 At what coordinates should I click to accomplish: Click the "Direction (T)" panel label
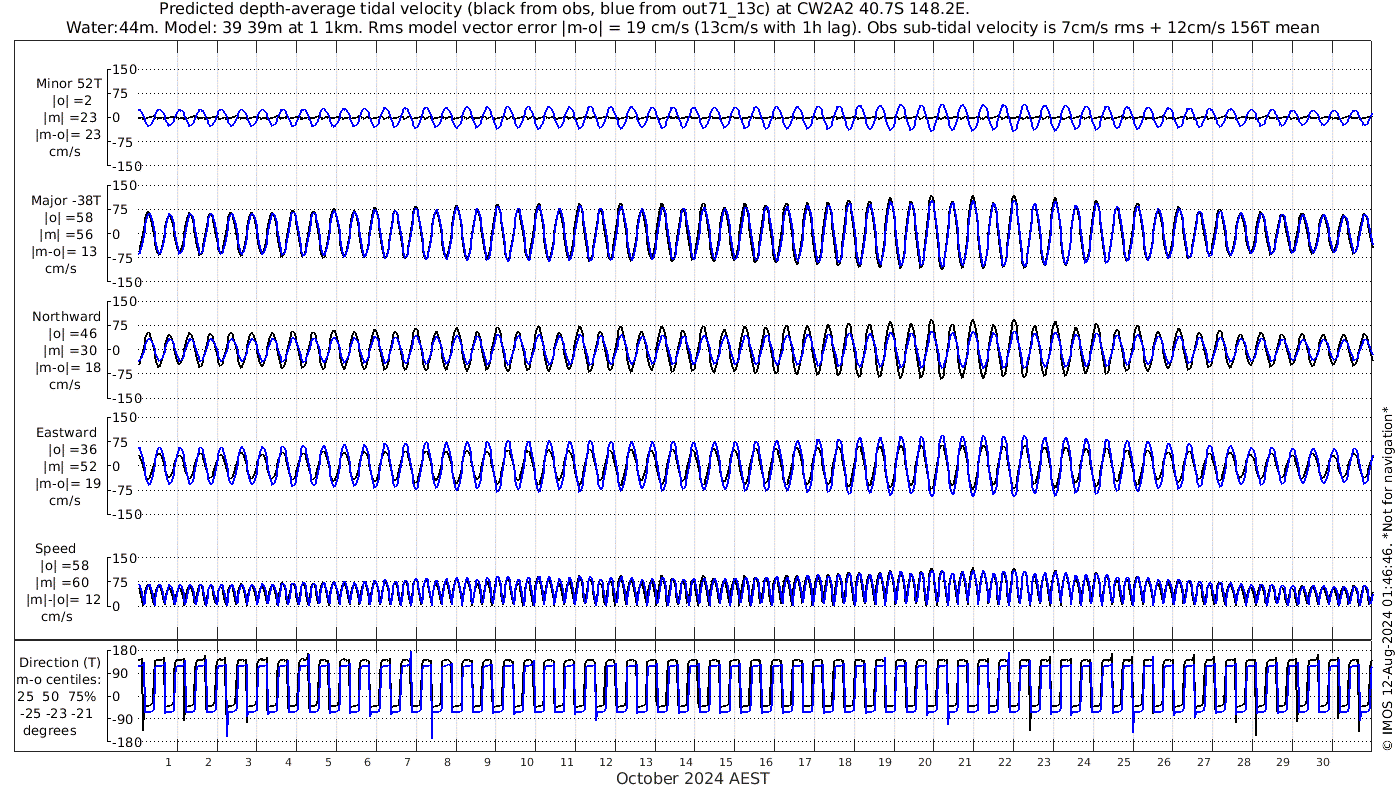click(x=60, y=663)
